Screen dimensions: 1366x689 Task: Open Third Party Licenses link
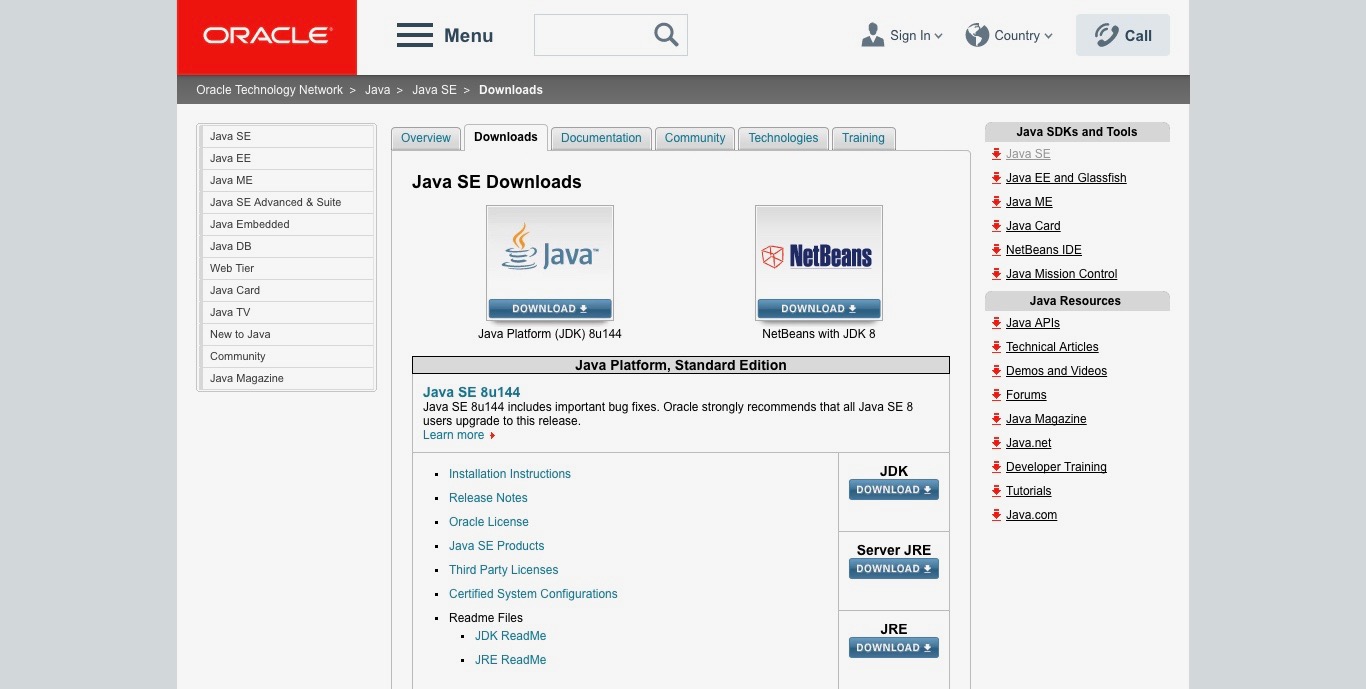pyautogui.click(x=504, y=570)
